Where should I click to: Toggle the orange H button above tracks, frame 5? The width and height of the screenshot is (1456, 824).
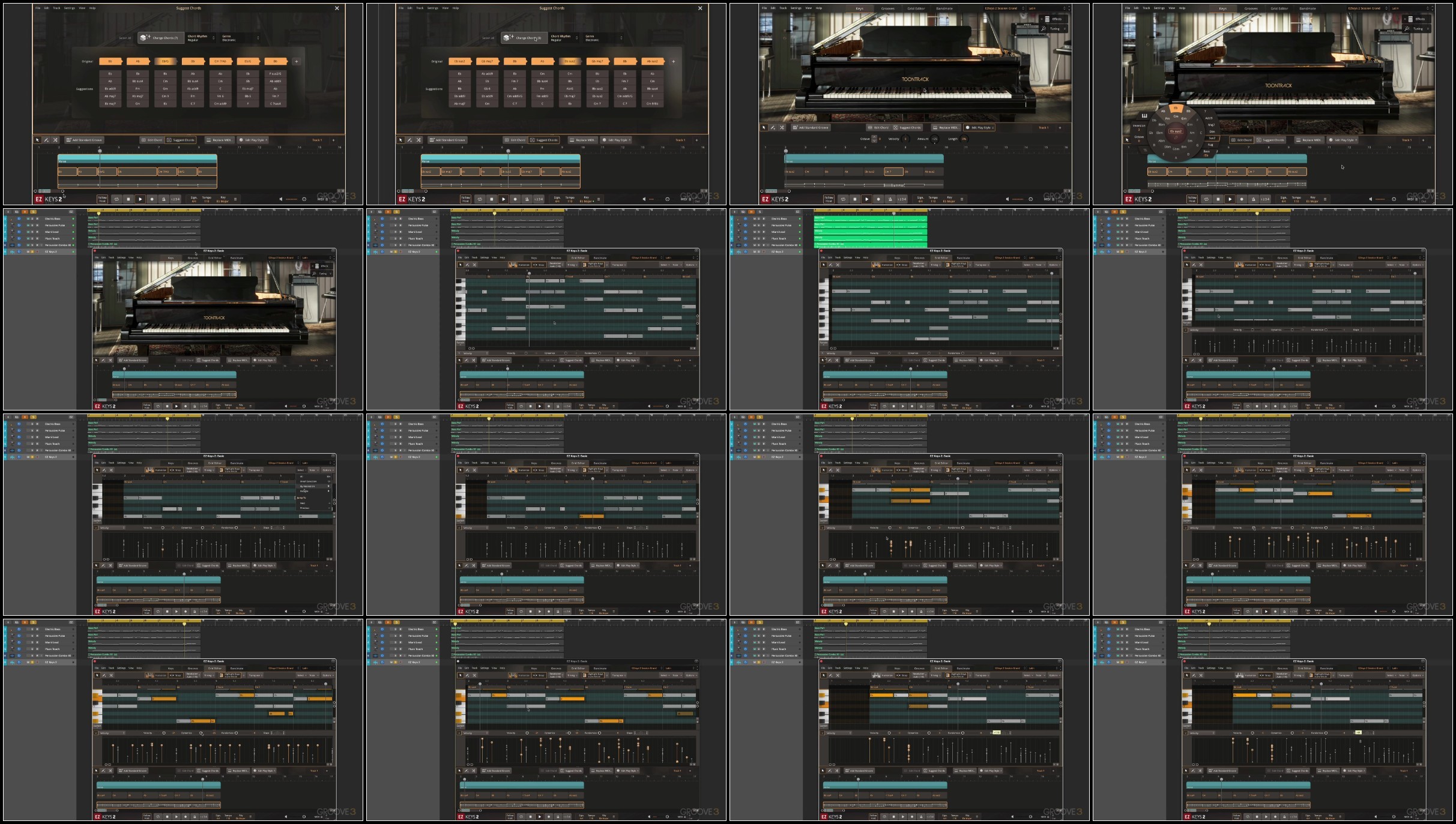[x=25, y=212]
